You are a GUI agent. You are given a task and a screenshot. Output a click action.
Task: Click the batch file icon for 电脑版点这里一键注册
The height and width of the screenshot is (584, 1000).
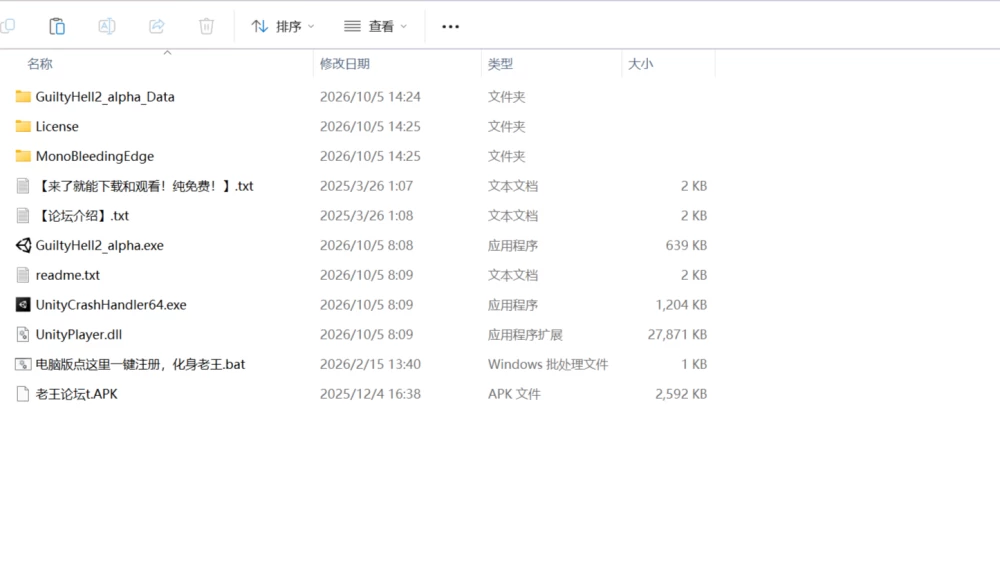pyautogui.click(x=23, y=364)
